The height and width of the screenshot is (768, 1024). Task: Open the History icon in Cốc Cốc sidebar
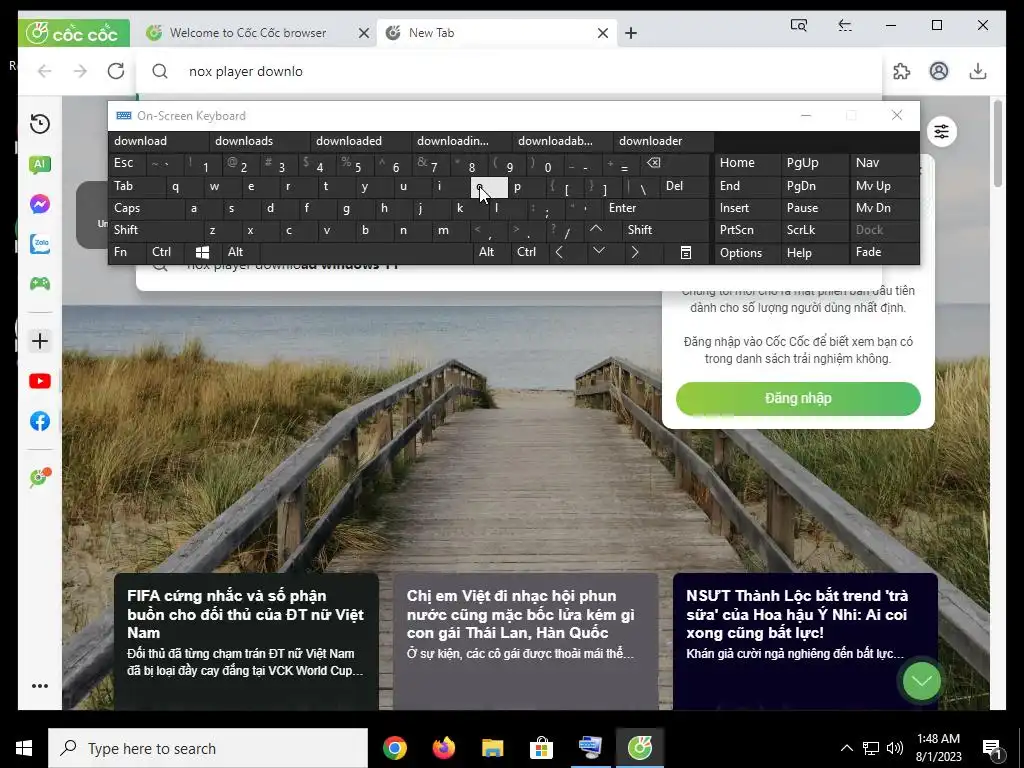click(x=40, y=123)
